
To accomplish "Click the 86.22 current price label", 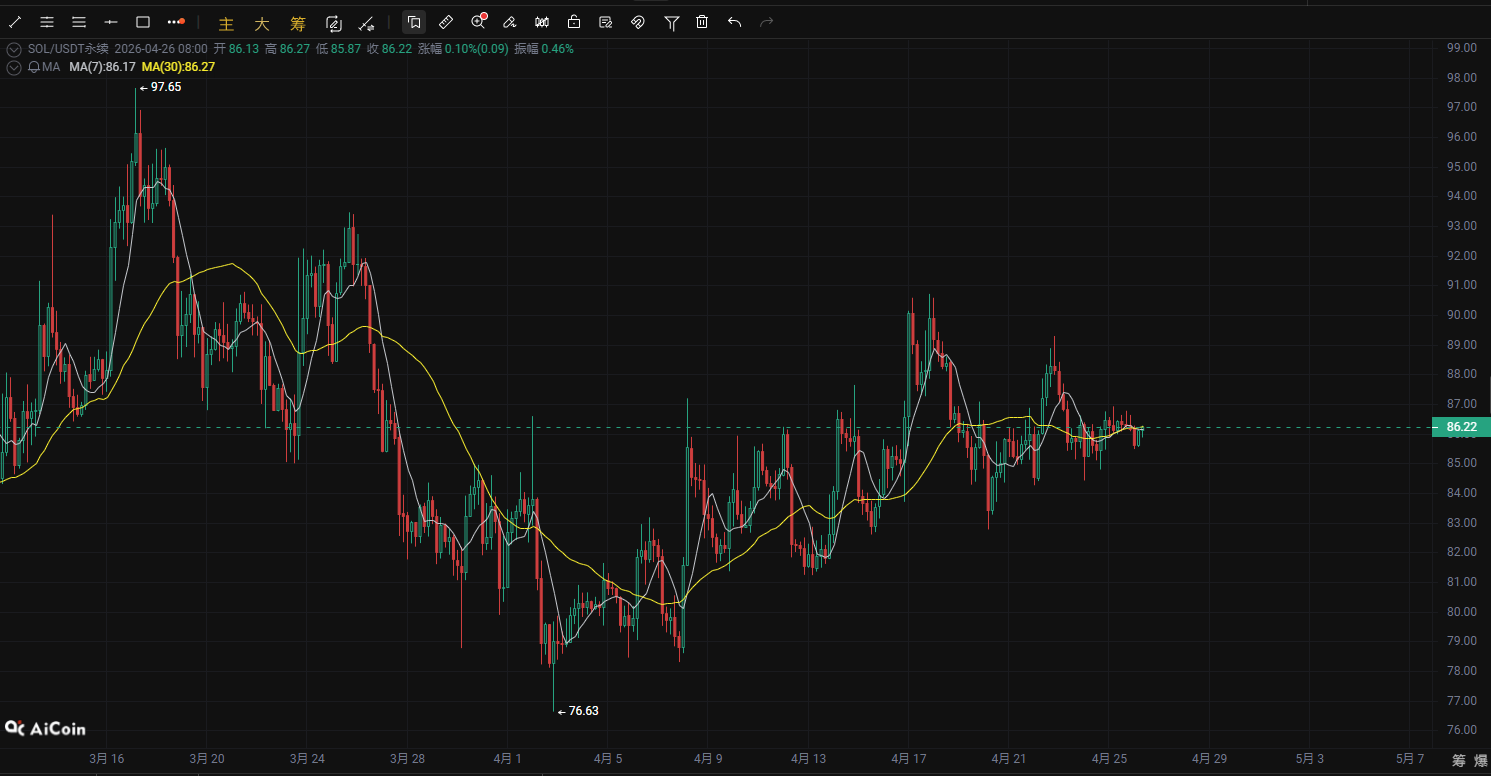I will pos(1461,427).
